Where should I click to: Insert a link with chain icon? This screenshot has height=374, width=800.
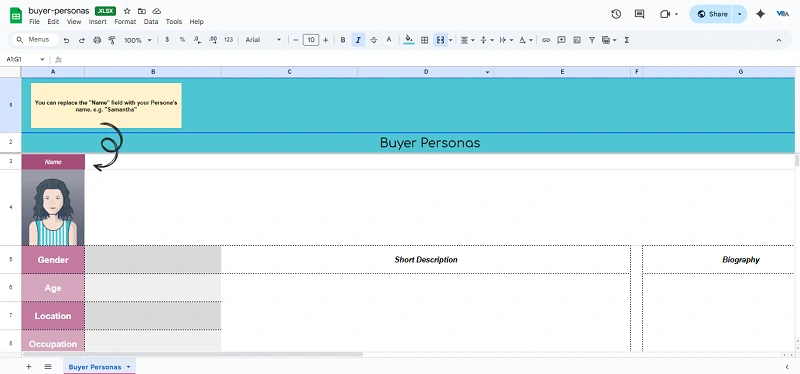pos(546,40)
